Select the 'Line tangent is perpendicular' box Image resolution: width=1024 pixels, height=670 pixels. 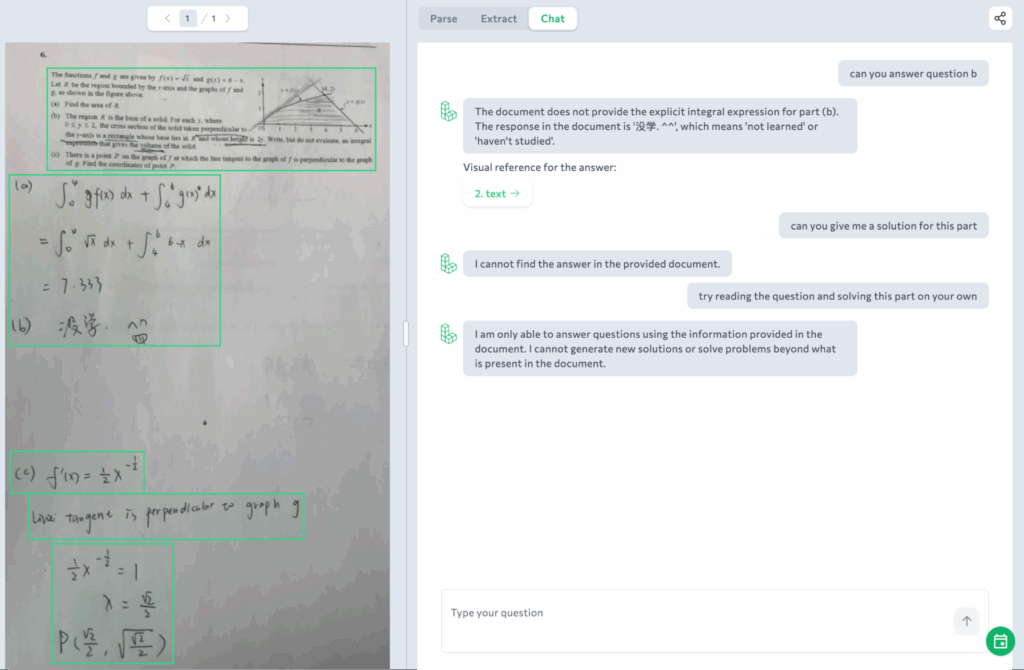[x=166, y=516]
